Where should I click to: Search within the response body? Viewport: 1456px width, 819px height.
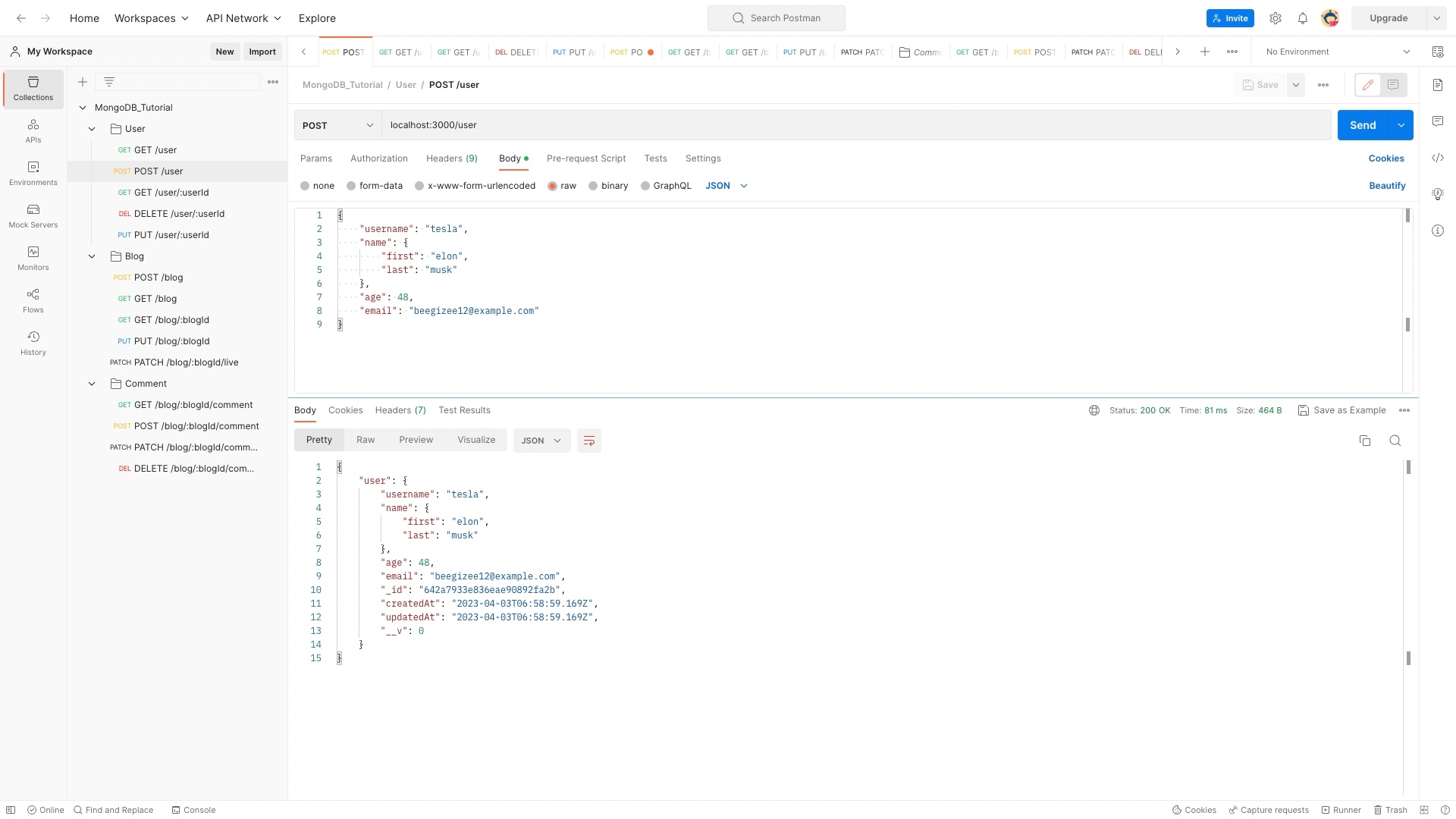pyautogui.click(x=1395, y=441)
